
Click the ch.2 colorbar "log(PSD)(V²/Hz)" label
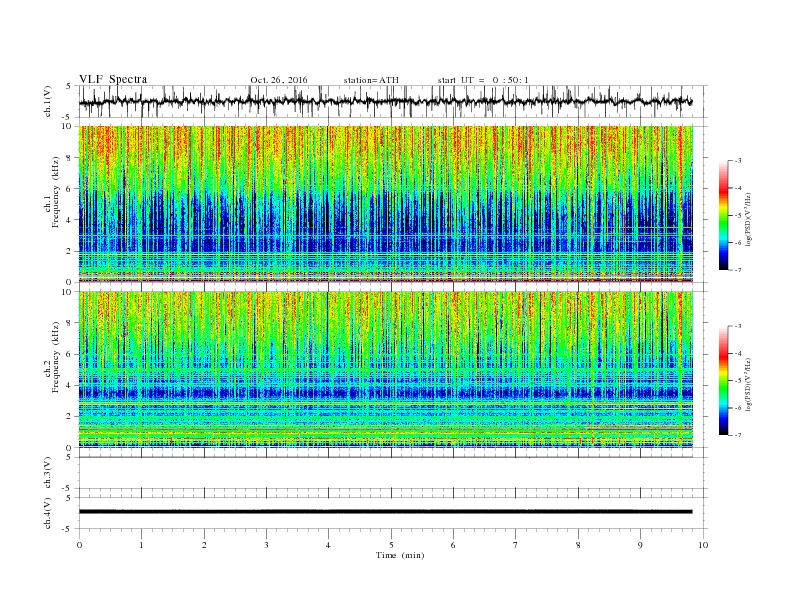click(749, 384)
